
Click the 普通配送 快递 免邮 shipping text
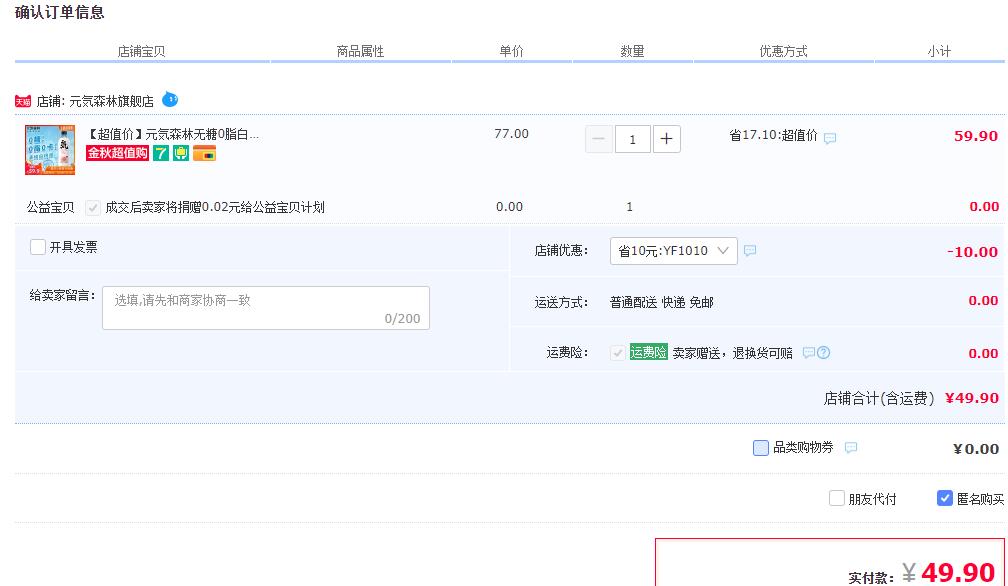pos(662,302)
